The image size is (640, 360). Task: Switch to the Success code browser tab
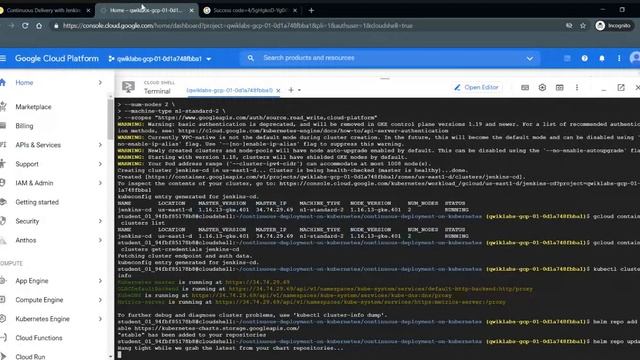tap(251, 11)
